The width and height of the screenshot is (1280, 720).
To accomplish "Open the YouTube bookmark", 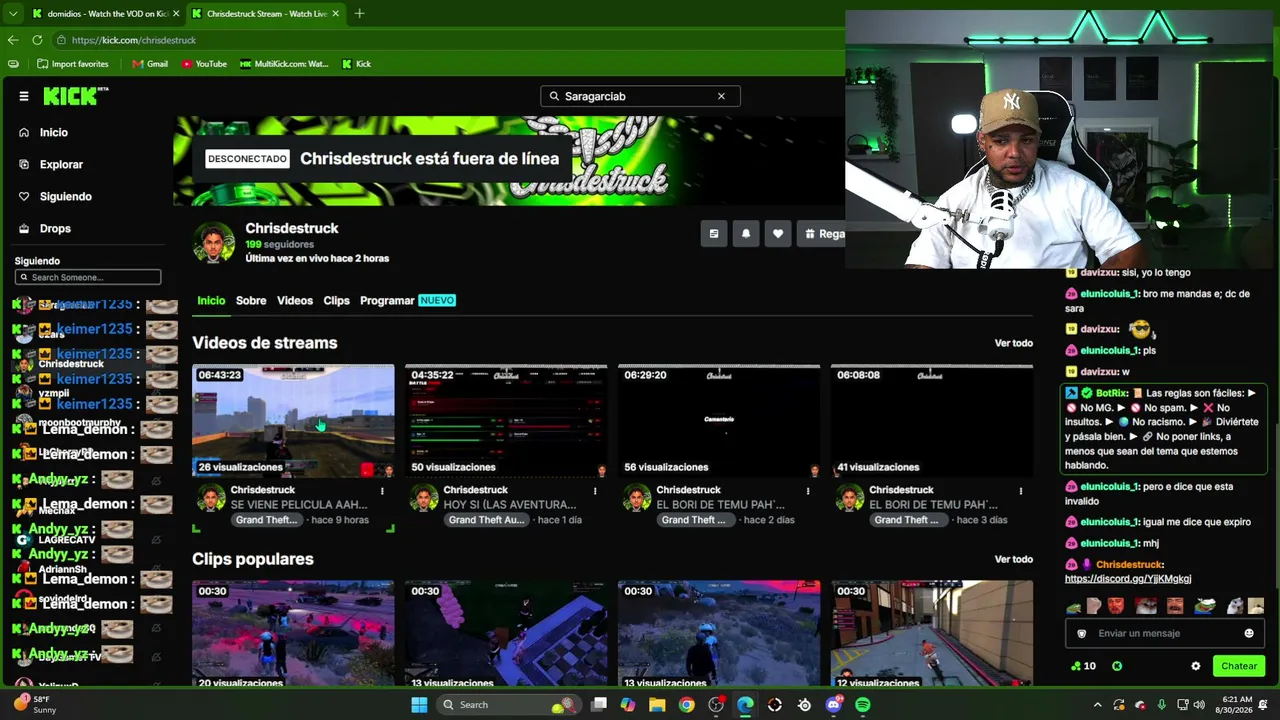I will point(204,64).
